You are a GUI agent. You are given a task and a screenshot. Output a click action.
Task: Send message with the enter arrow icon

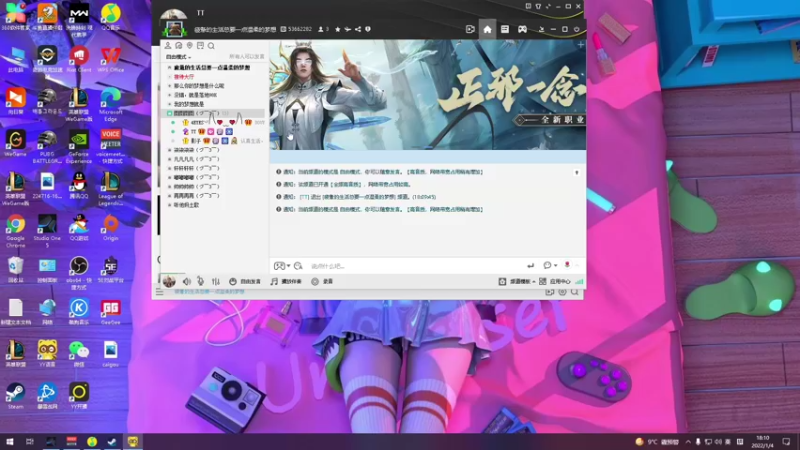pos(531,266)
